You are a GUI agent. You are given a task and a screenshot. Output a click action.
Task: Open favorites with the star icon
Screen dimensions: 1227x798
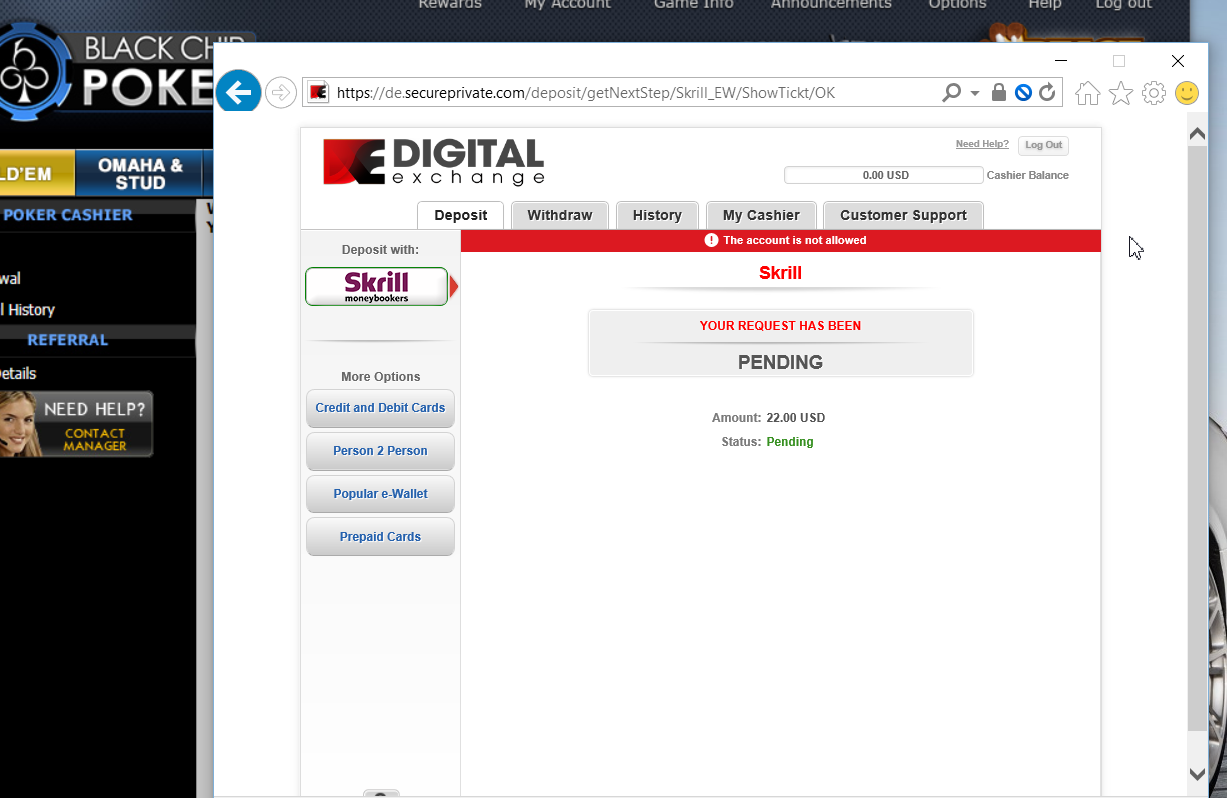[x=1121, y=93]
